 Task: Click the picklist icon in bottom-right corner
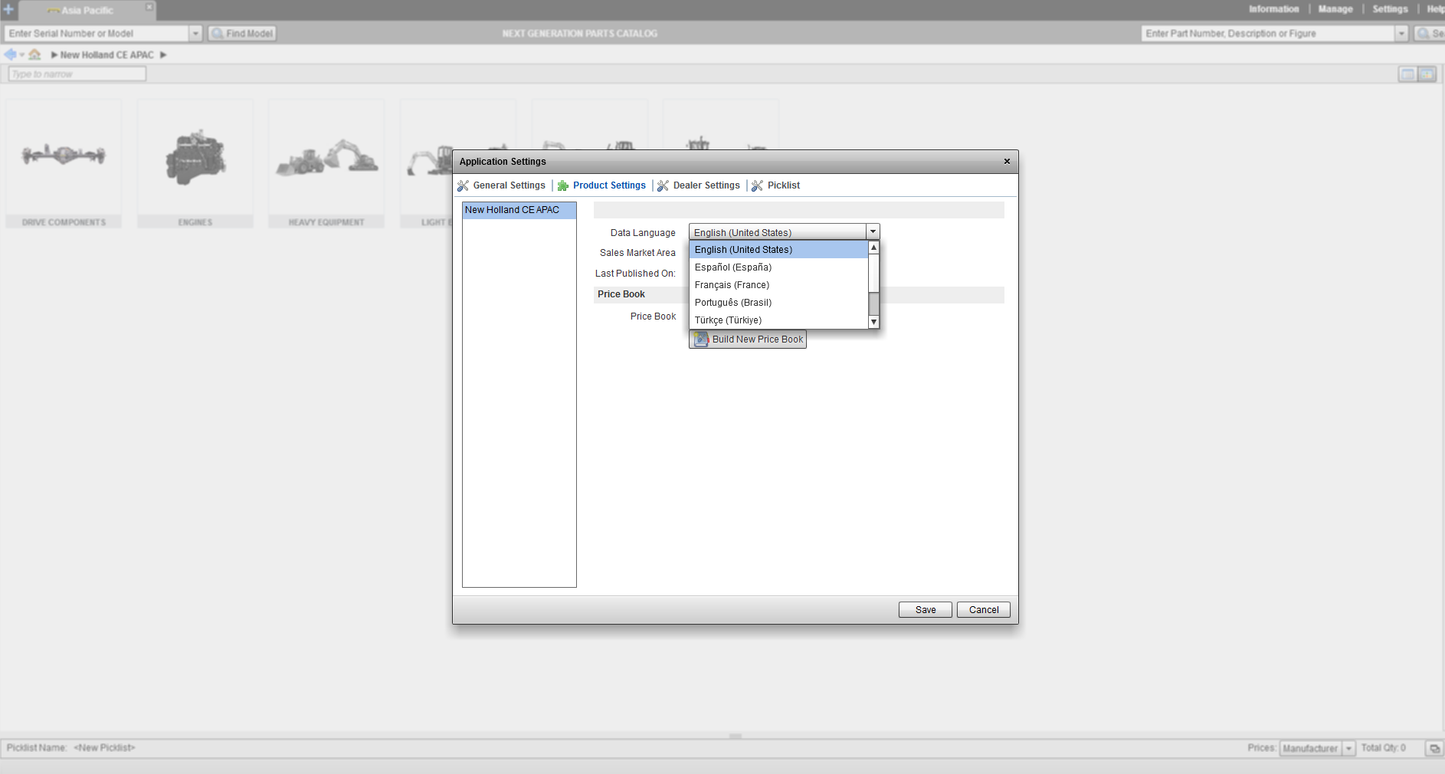[x=1433, y=748]
